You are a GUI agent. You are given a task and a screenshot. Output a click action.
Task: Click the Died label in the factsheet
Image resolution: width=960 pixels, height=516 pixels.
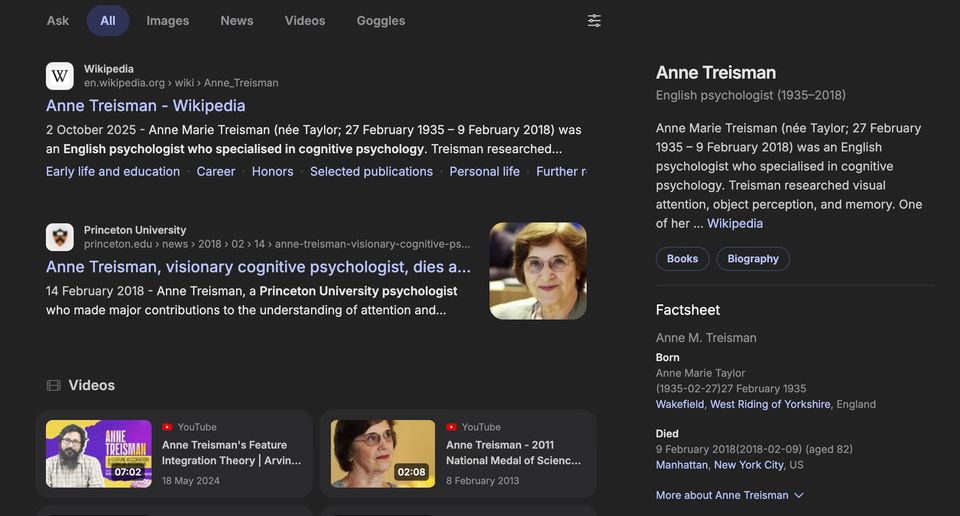[667, 433]
